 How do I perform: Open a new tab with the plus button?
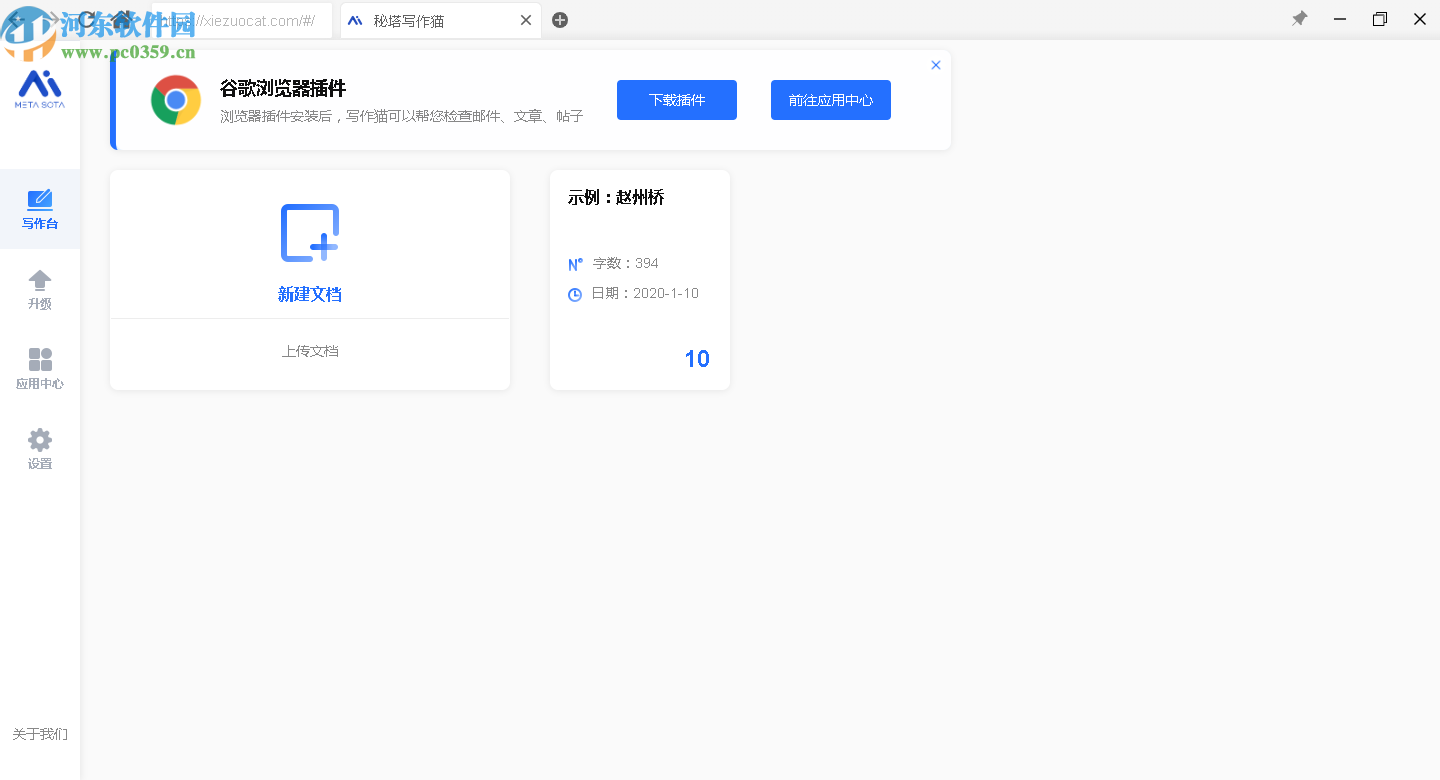coord(560,19)
